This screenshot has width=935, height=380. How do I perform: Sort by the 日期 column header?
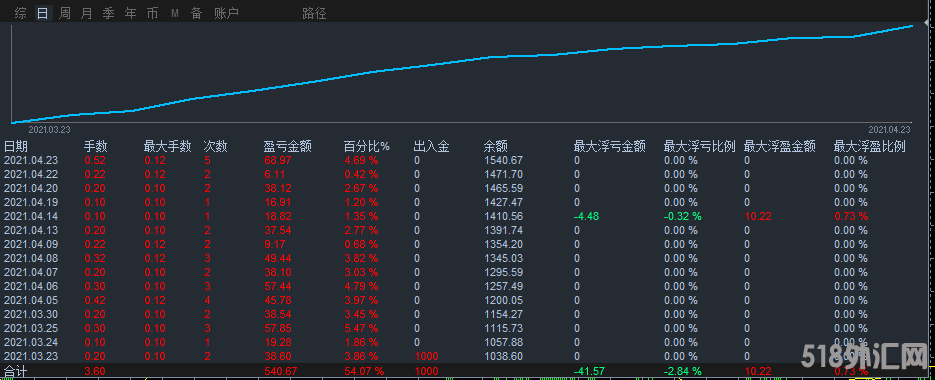coord(16,146)
